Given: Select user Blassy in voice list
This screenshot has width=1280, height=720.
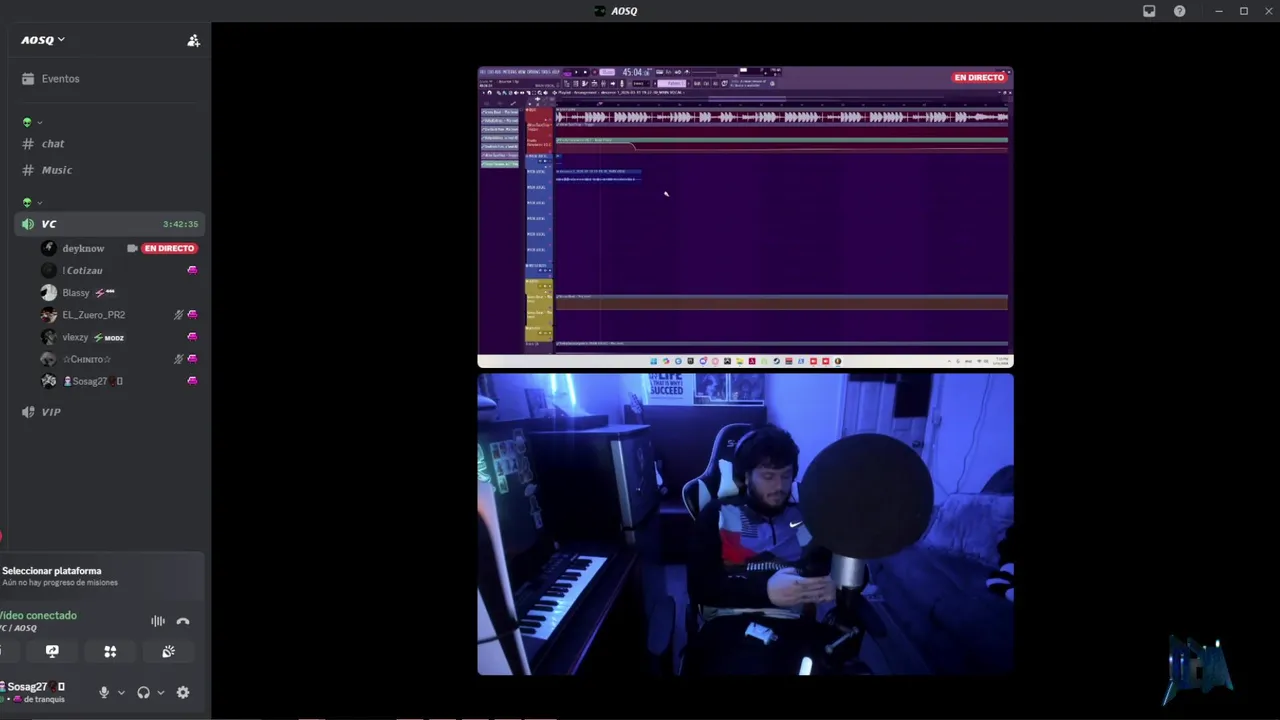Looking at the screenshot, I should (x=76, y=293).
